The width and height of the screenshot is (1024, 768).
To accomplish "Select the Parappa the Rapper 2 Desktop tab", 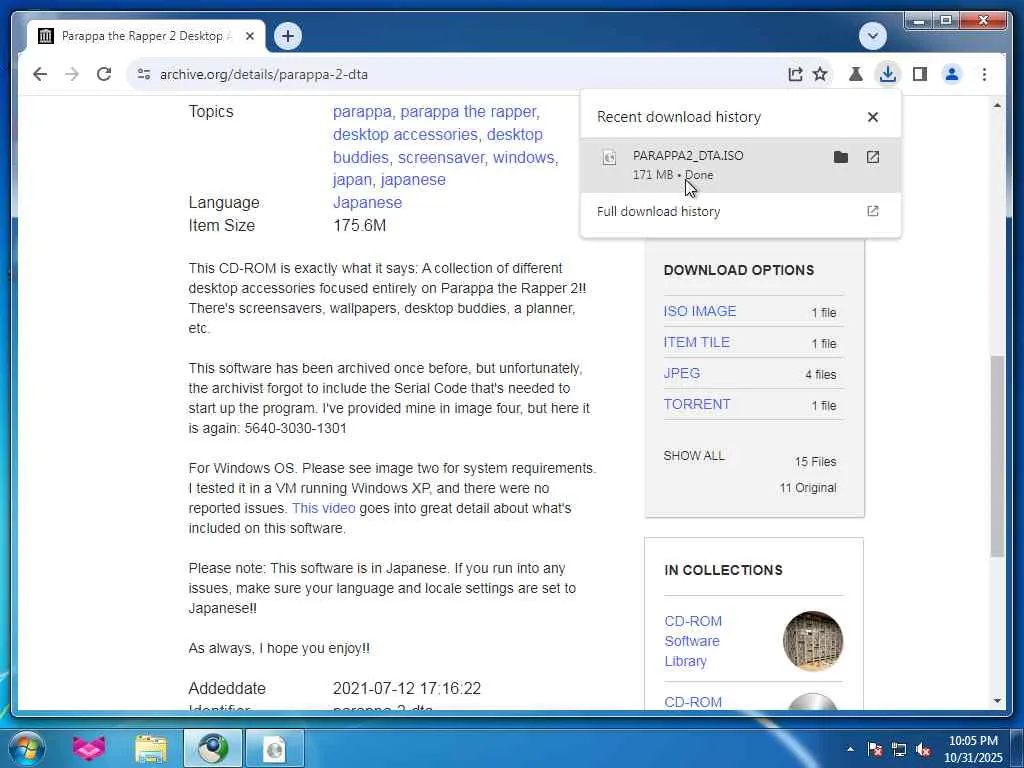I will 146,37.
